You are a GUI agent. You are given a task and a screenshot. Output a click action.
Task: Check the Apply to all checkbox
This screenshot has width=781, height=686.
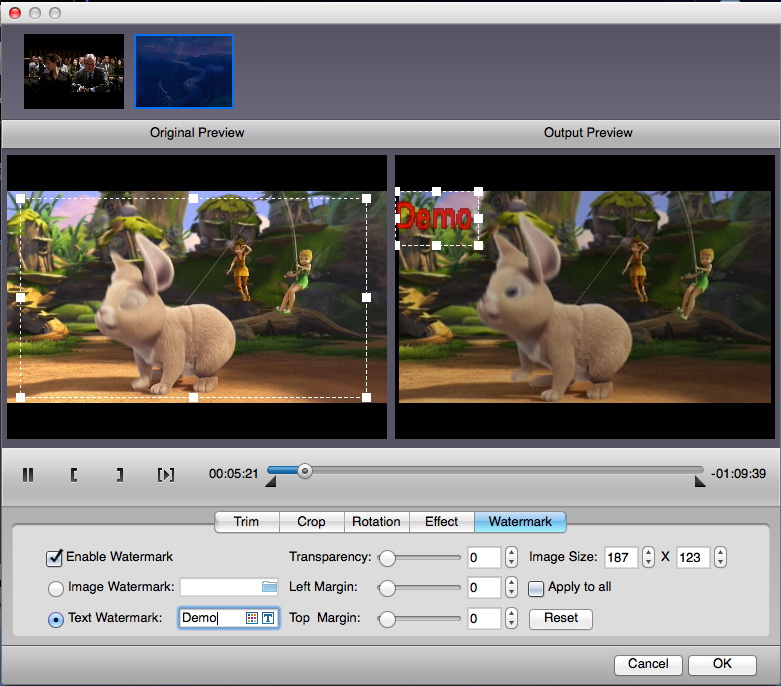pos(535,588)
